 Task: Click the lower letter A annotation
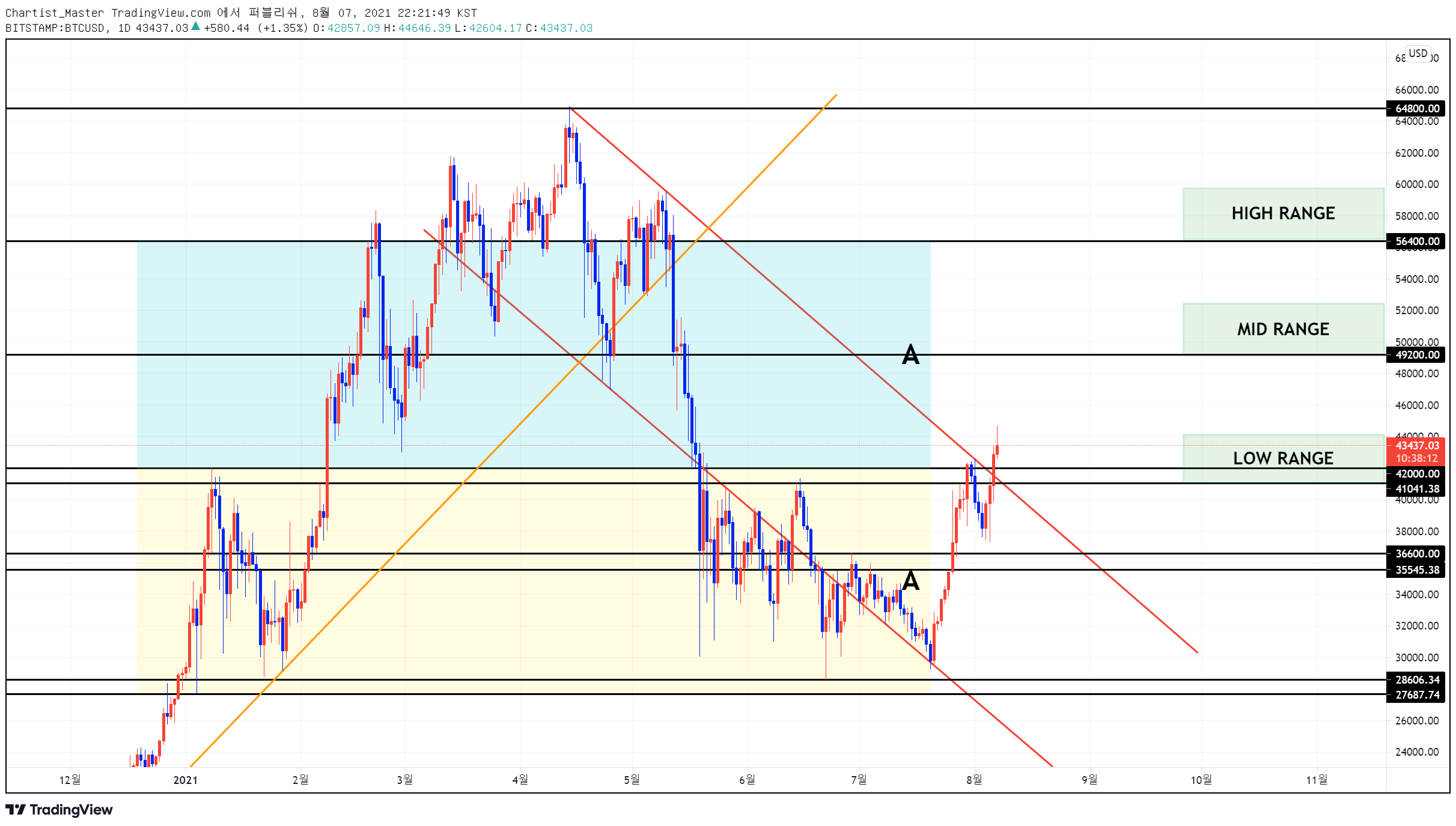coord(911,580)
